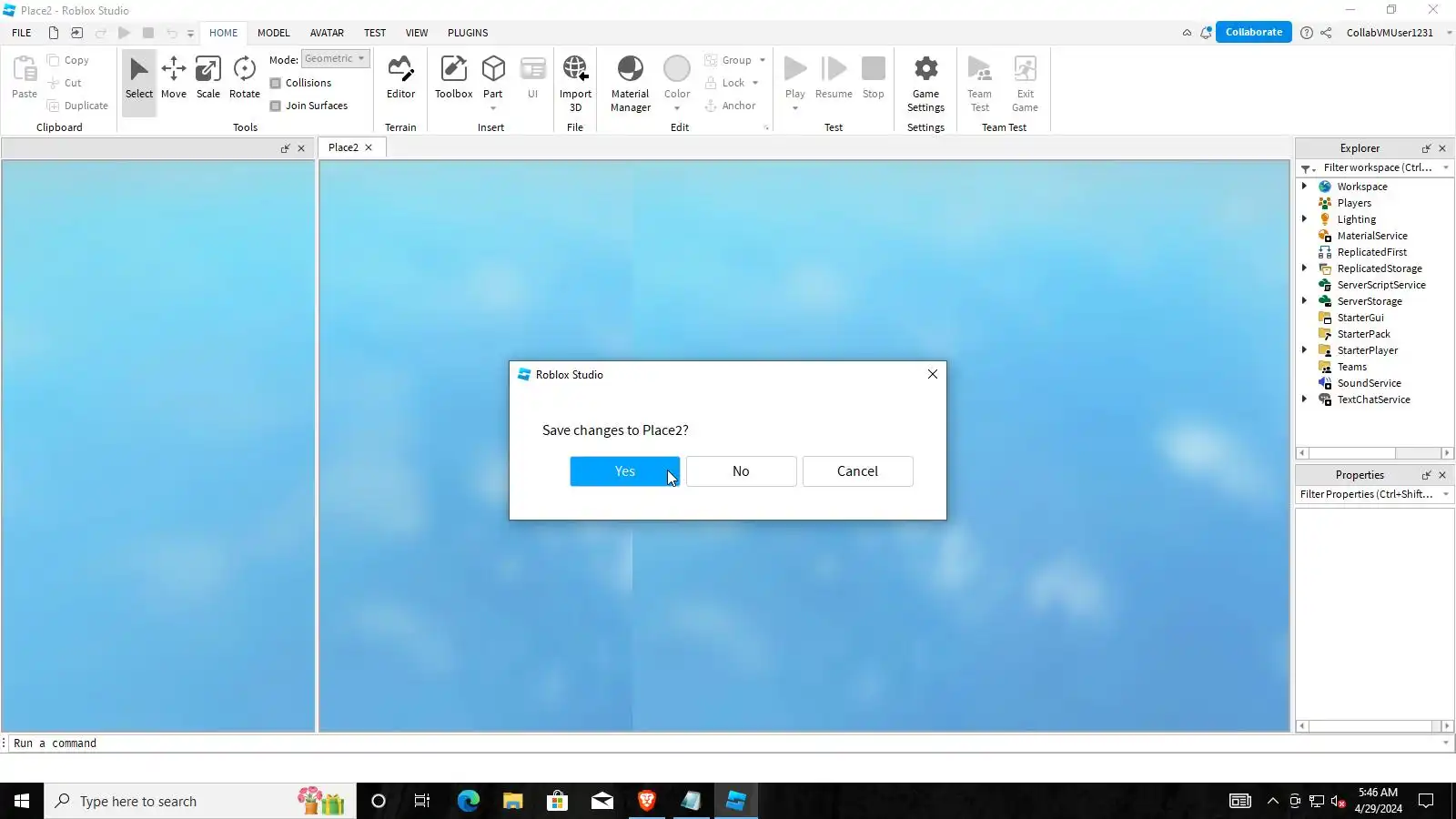Viewport: 1456px width, 819px height.
Task: Duplicate the selected object
Action: click(78, 106)
